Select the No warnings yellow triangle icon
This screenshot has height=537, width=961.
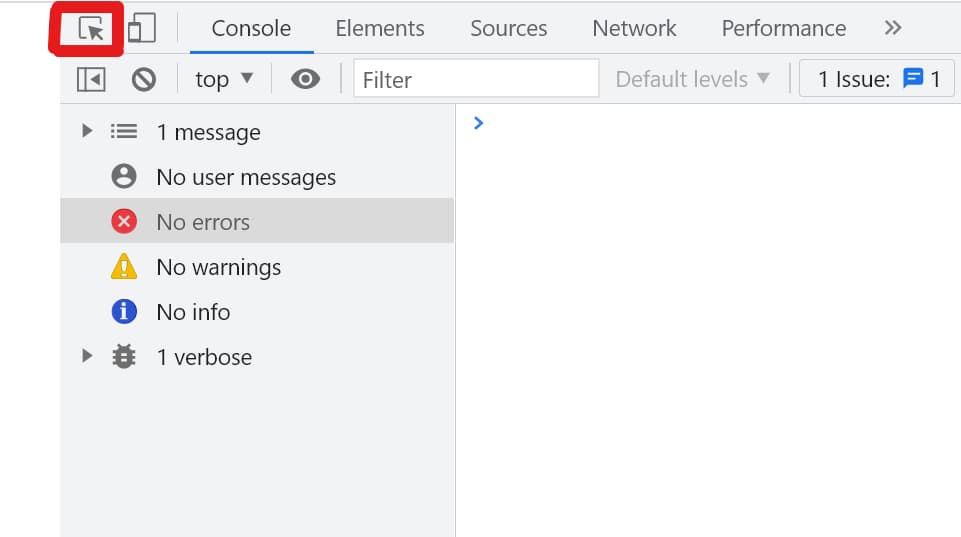[x=124, y=267]
